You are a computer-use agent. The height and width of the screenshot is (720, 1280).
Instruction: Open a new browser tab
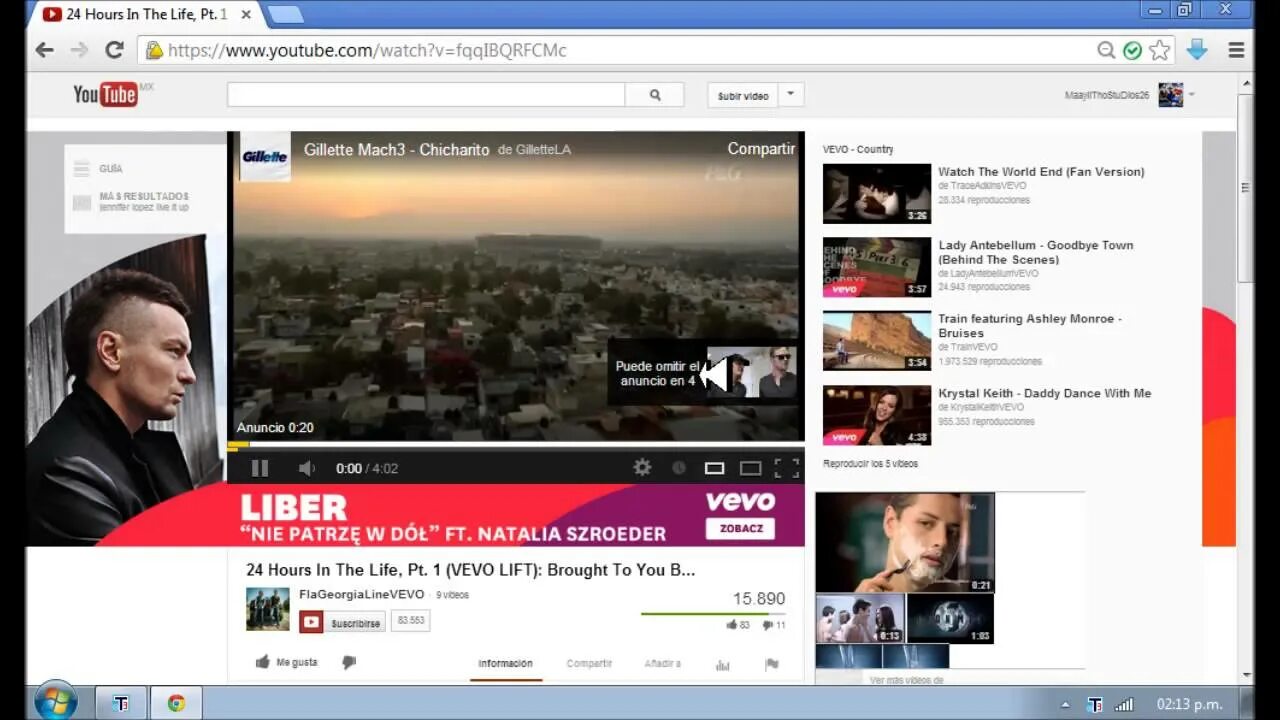pyautogui.click(x=285, y=14)
